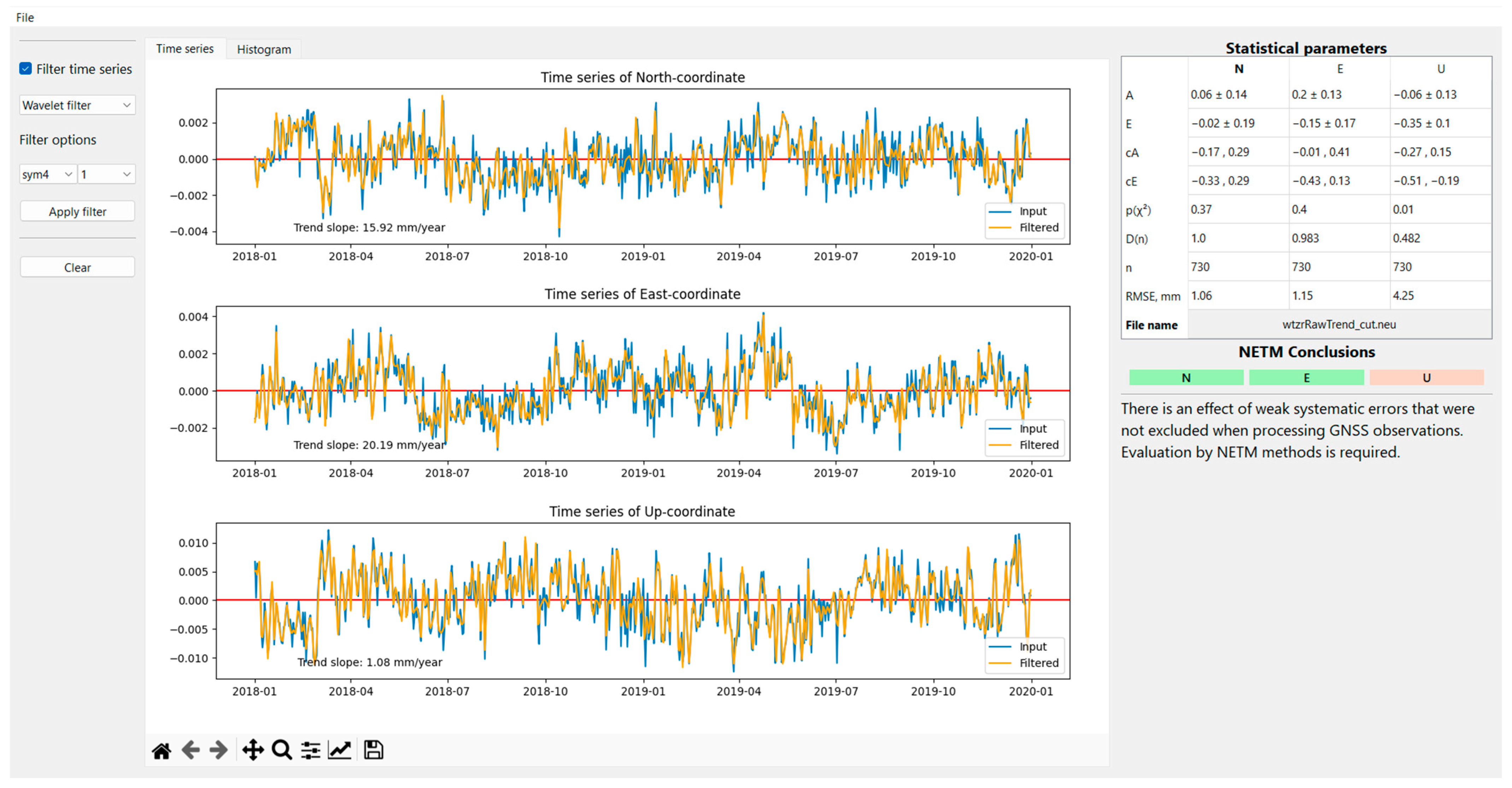This screenshot has height=788, width=1512.
Task: Select the Time series tab
Action: (x=184, y=49)
